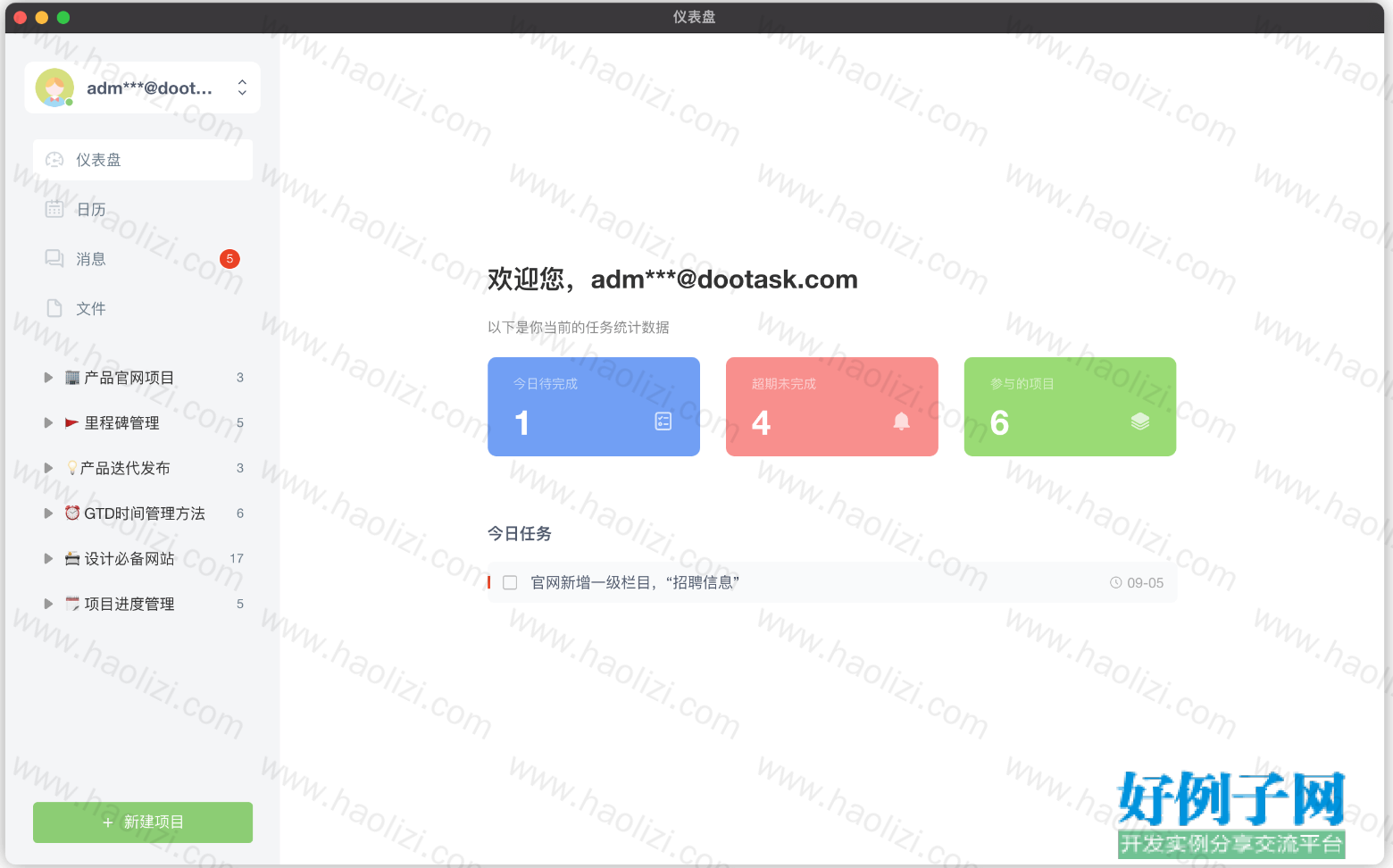
Task: Click the count 17 beside 设计必备网站
Action: pos(237,558)
